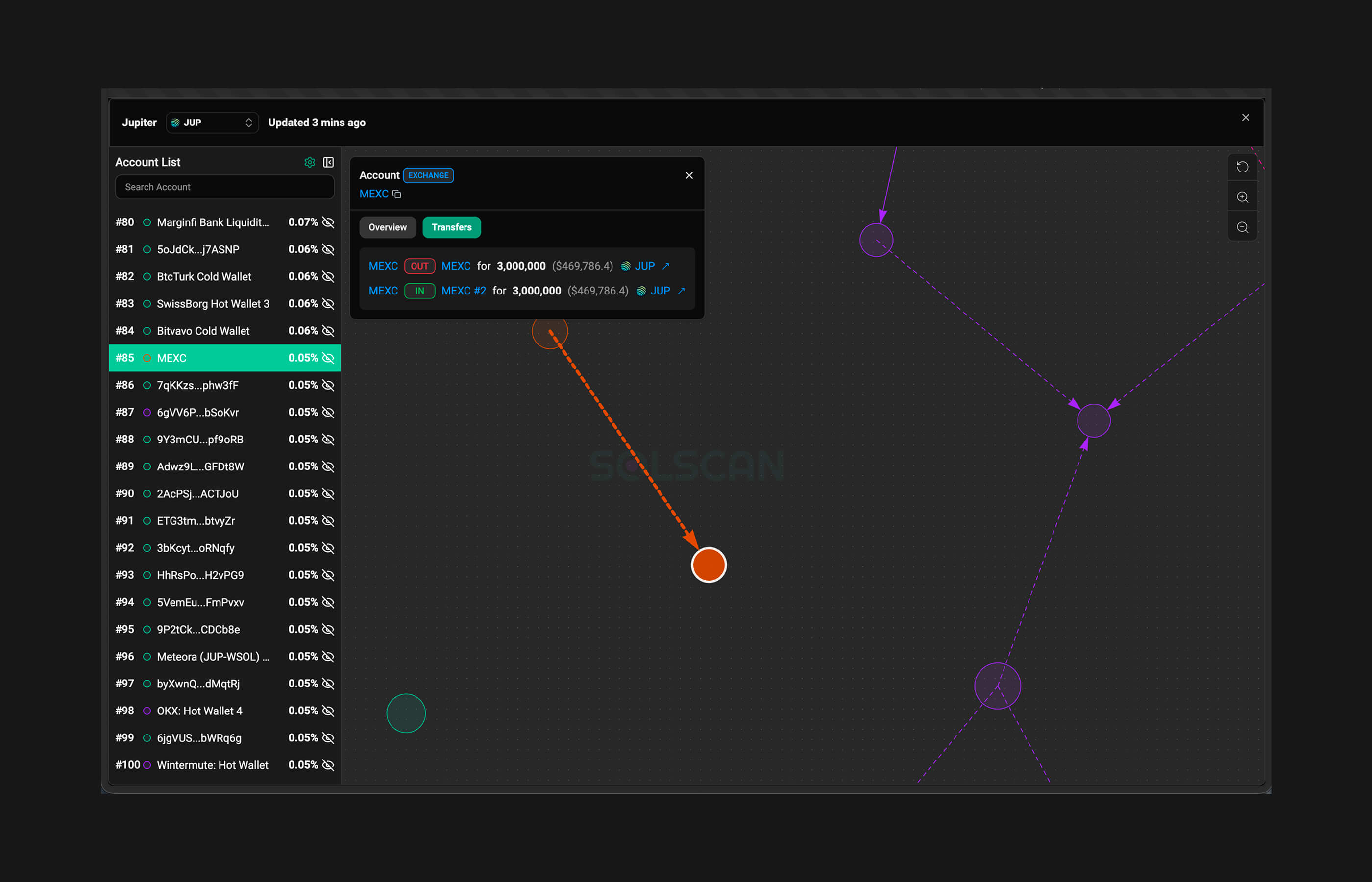Hide account 5oJdCk...j7ASNP
The width and height of the screenshot is (1372, 882).
[328, 249]
